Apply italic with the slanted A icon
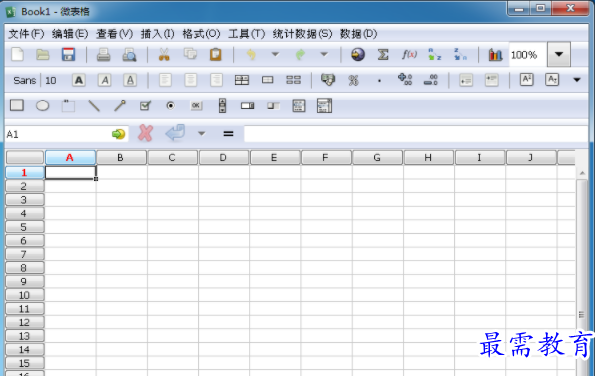Screen dimensions: 601x376 coord(104,80)
